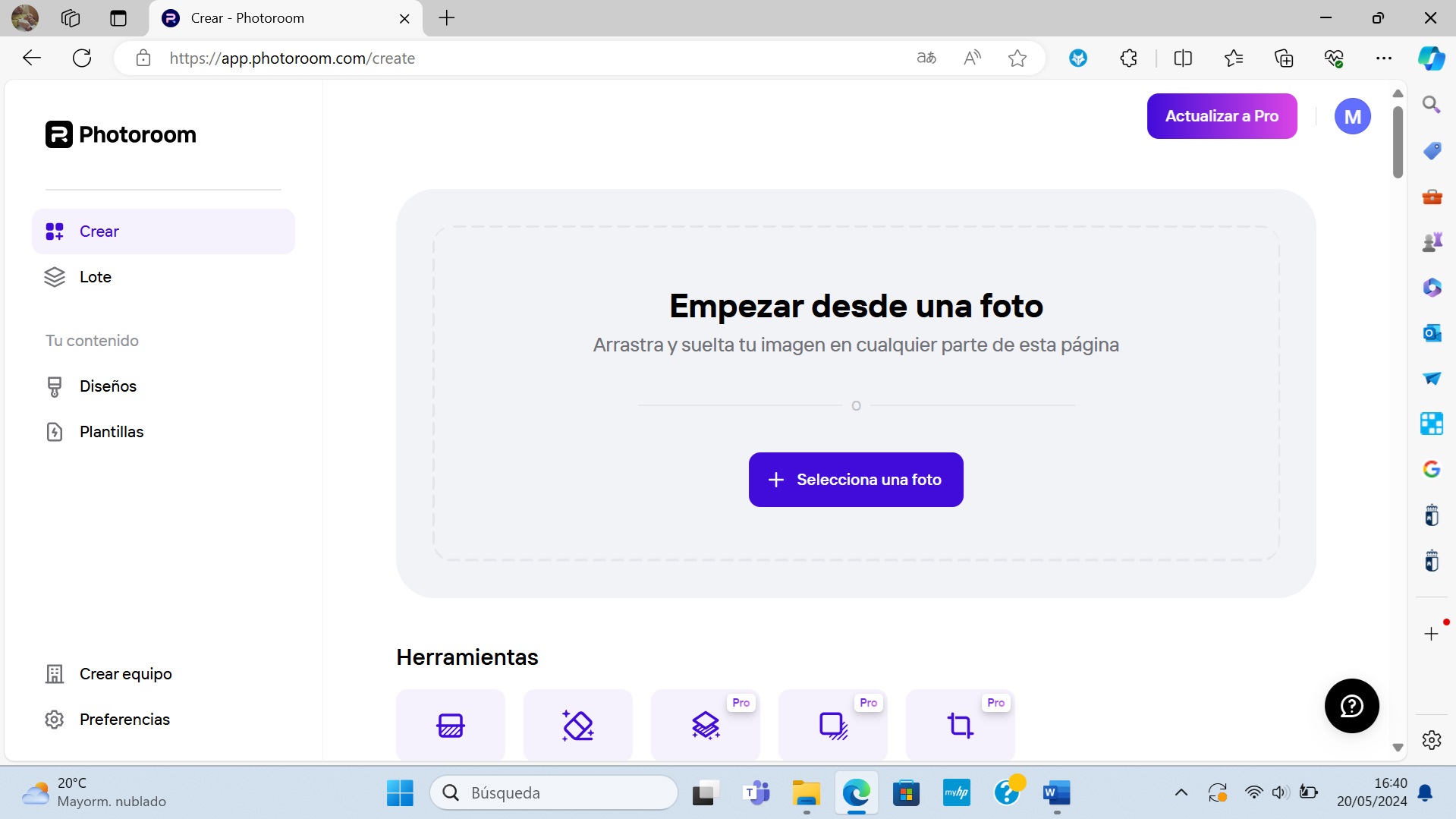The width and height of the screenshot is (1456, 819).
Task: Click the Actualizar a Pro button
Action: click(1222, 115)
